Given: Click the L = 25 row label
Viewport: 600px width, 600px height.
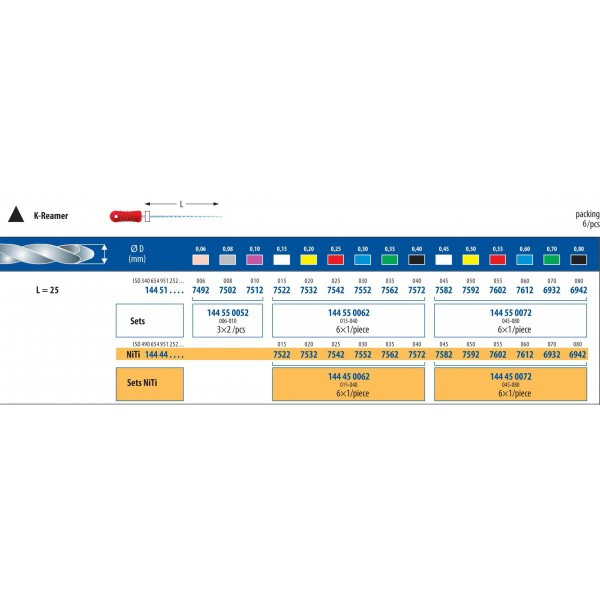Looking at the screenshot, I should (47, 290).
